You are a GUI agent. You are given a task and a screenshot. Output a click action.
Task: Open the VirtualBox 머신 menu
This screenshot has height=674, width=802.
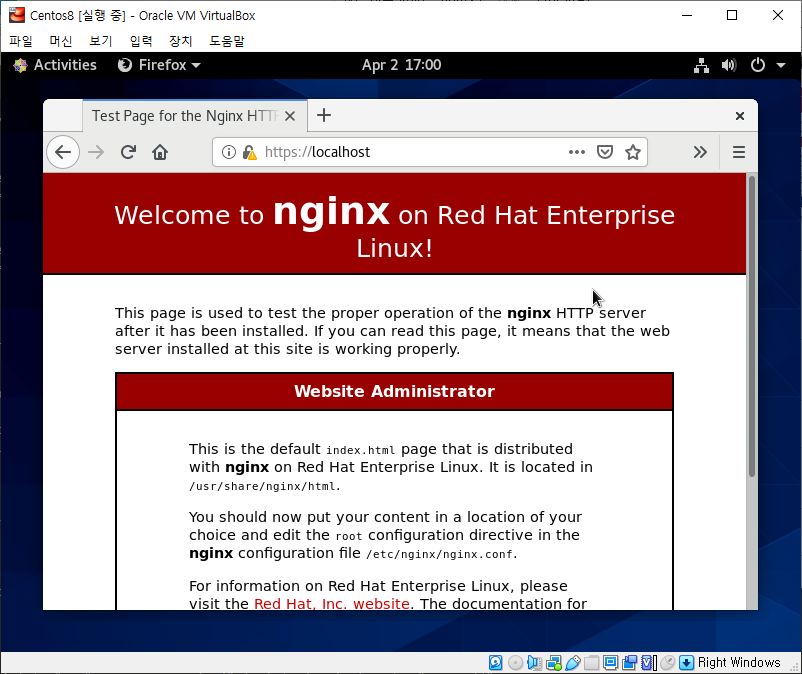pos(60,41)
